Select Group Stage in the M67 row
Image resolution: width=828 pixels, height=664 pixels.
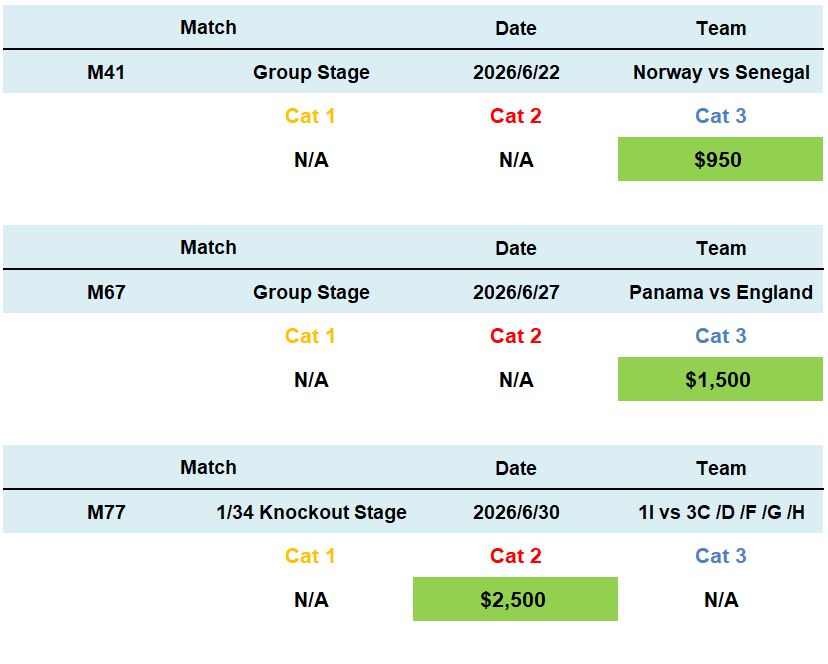tap(311, 292)
